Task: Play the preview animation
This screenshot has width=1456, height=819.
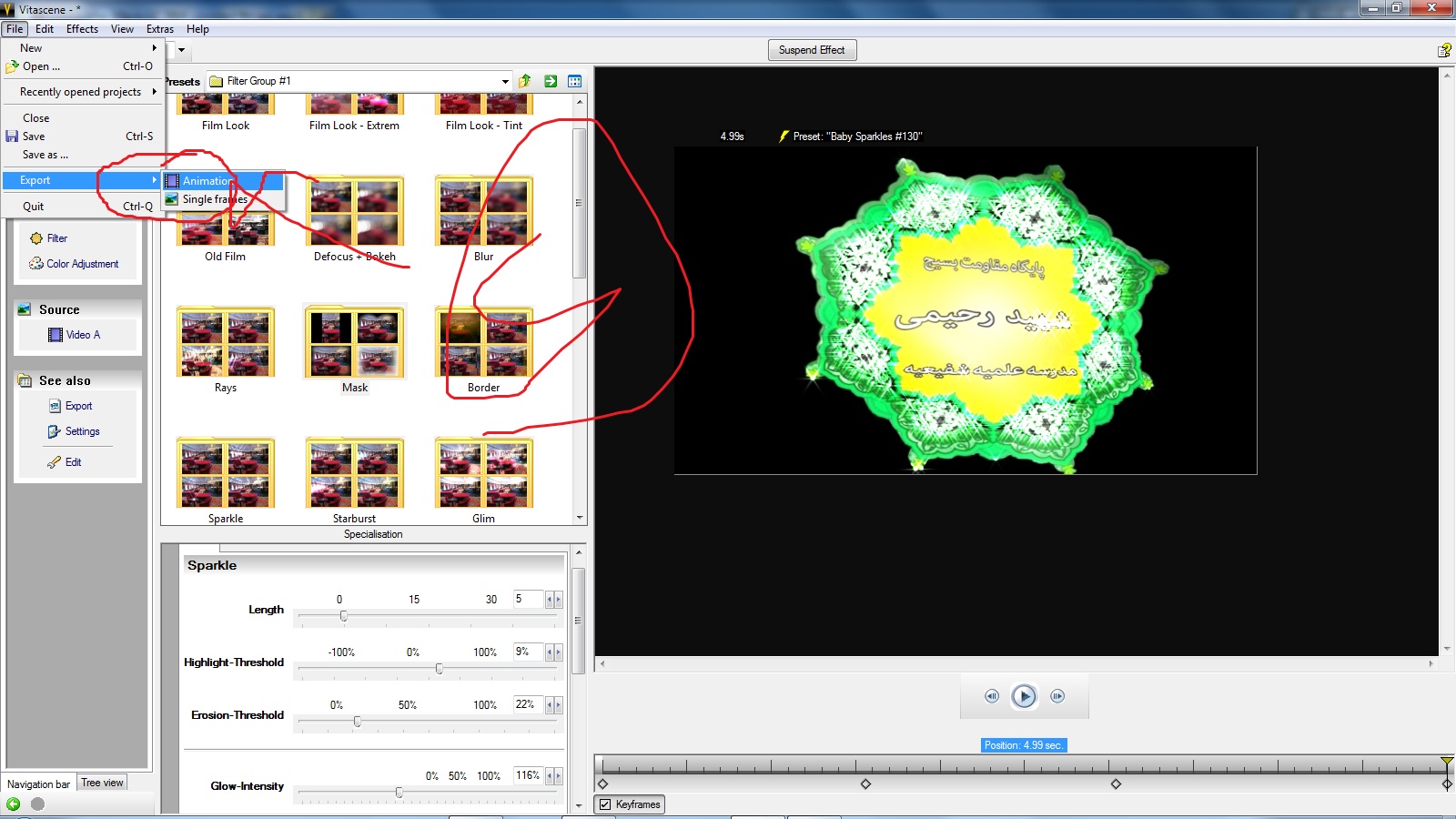Action: (1024, 696)
